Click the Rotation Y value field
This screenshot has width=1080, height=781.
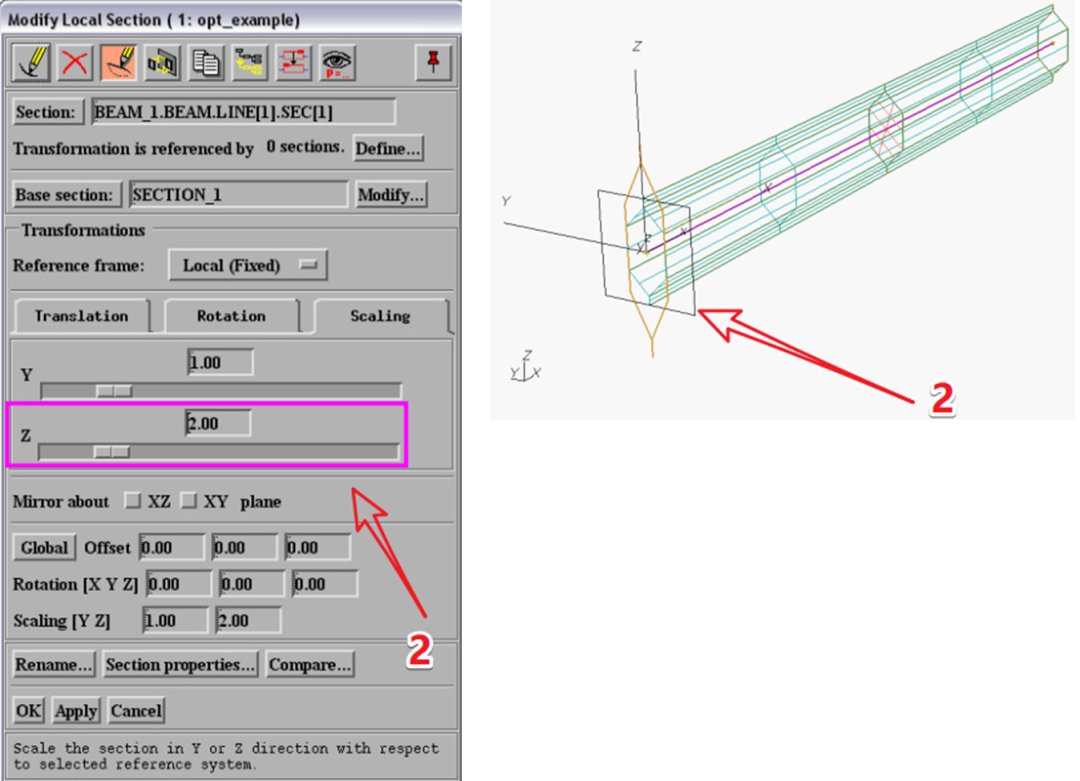coord(252,584)
